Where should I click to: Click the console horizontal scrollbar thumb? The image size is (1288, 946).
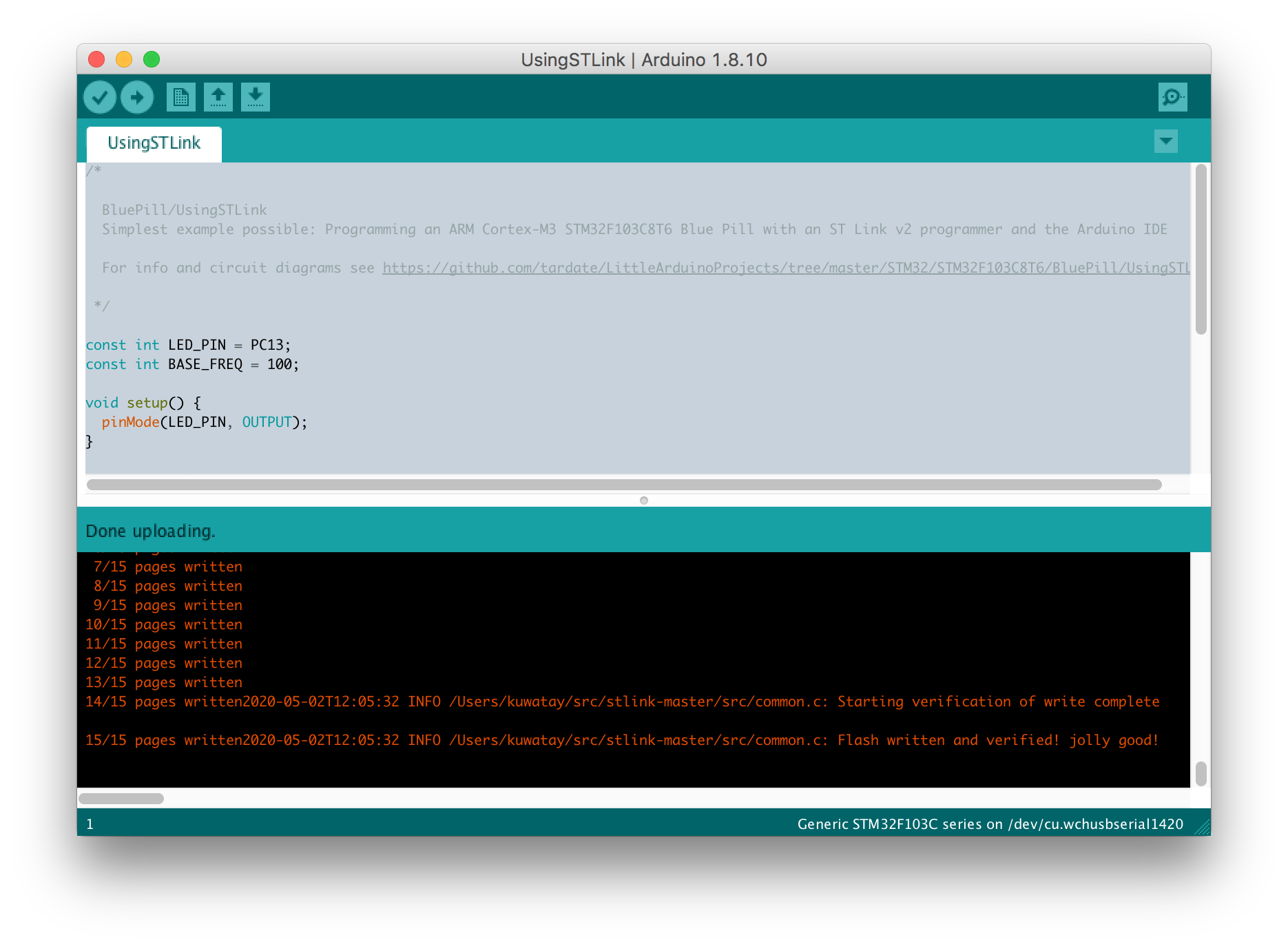(x=121, y=799)
